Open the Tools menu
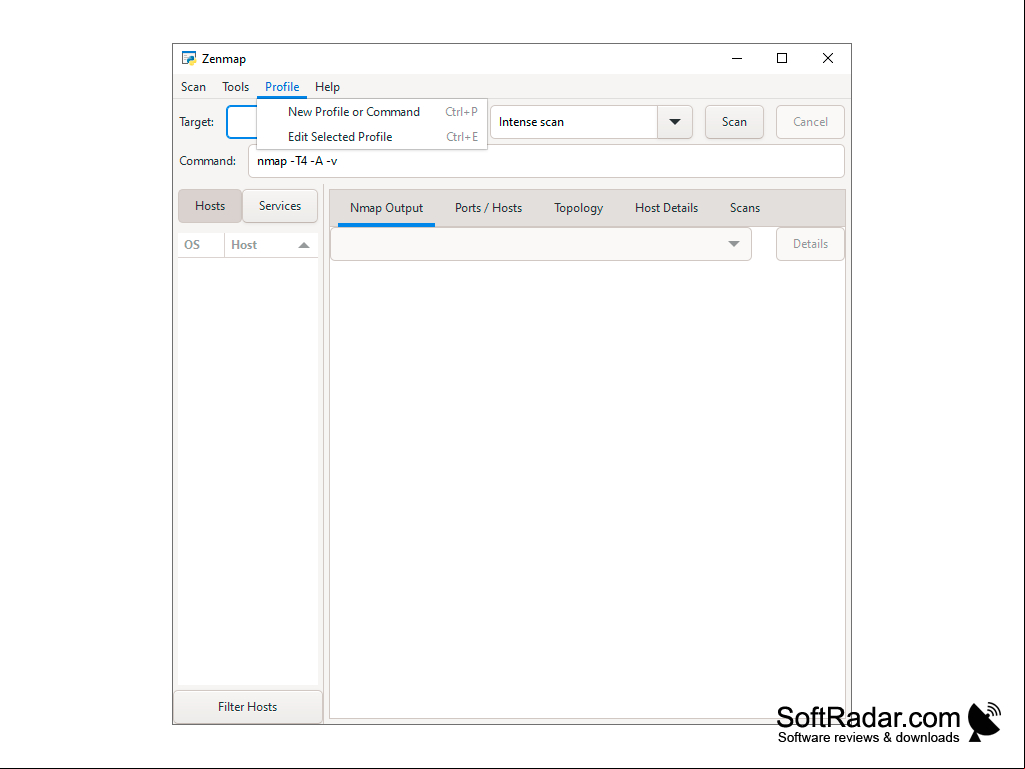Image resolution: width=1025 pixels, height=769 pixels. [235, 87]
